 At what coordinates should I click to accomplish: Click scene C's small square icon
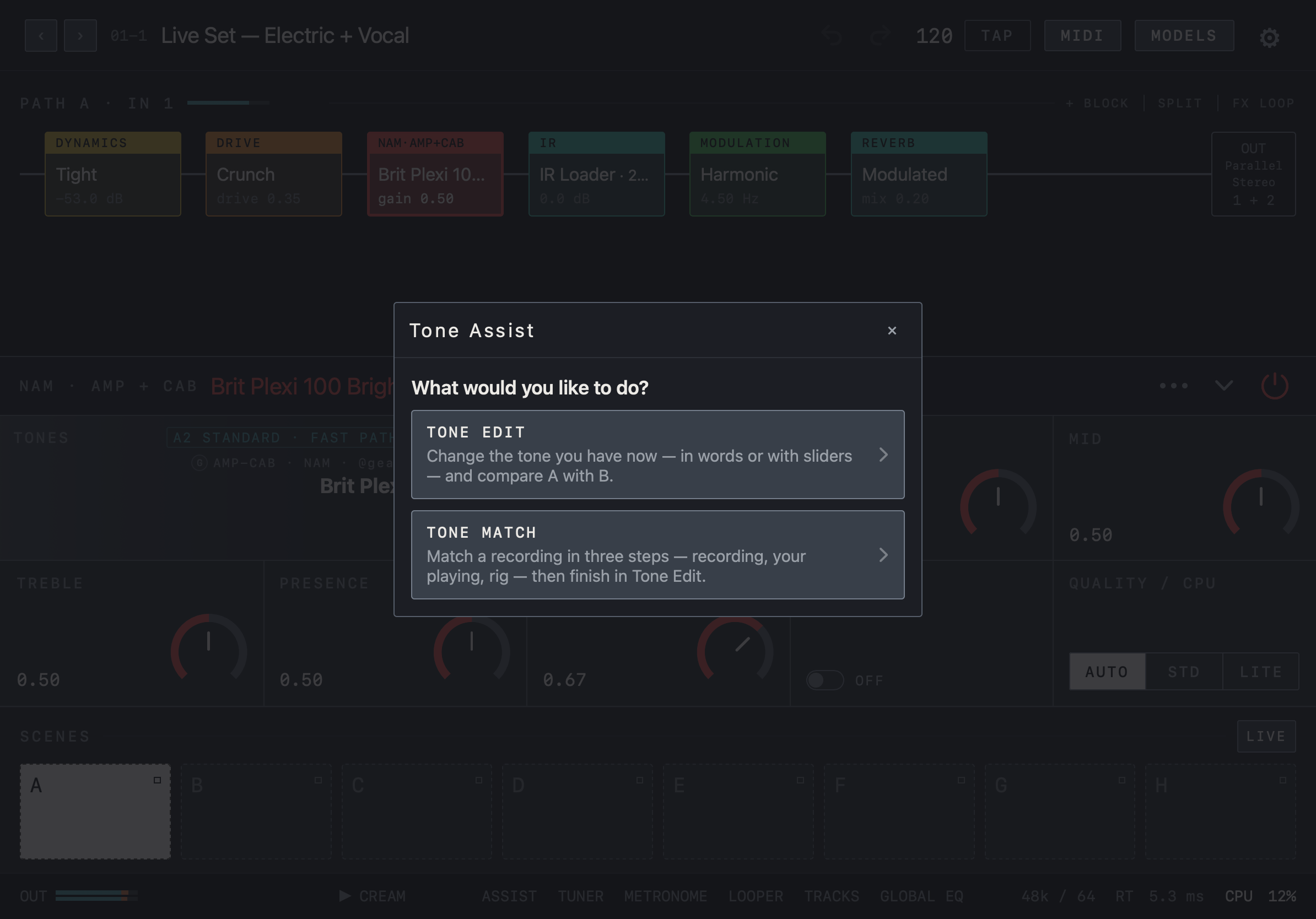tap(478, 780)
